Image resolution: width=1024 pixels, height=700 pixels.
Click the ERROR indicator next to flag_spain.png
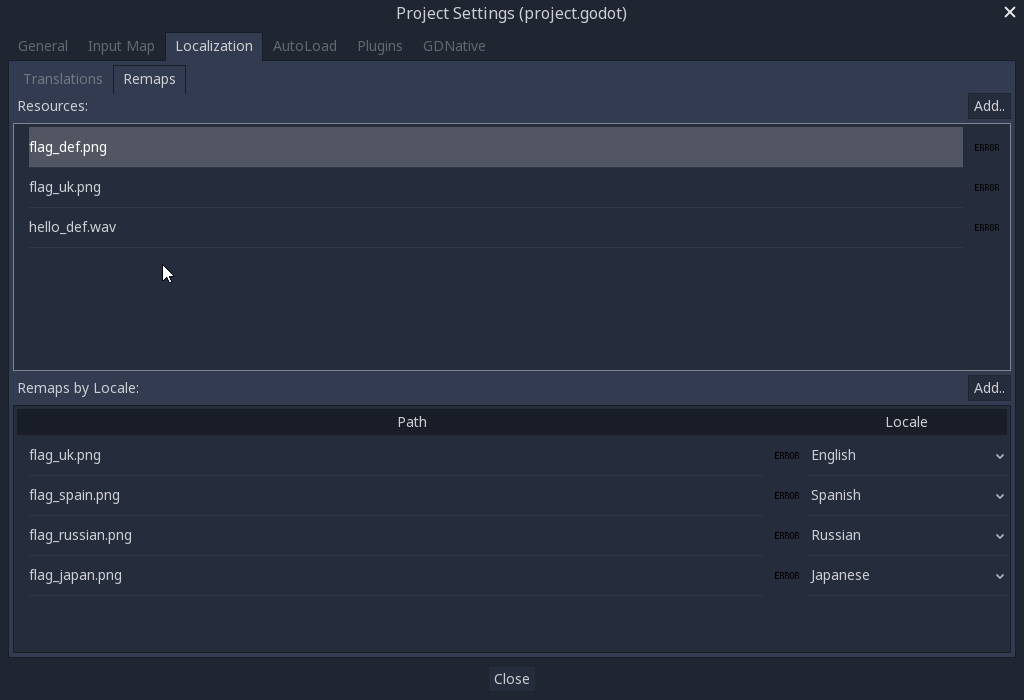[x=786, y=495]
